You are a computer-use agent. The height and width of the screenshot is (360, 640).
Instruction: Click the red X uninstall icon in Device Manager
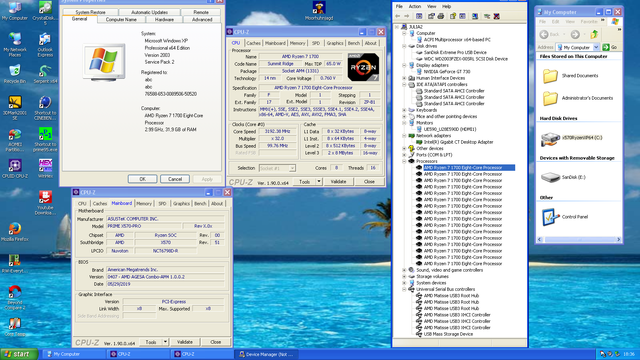496,16
